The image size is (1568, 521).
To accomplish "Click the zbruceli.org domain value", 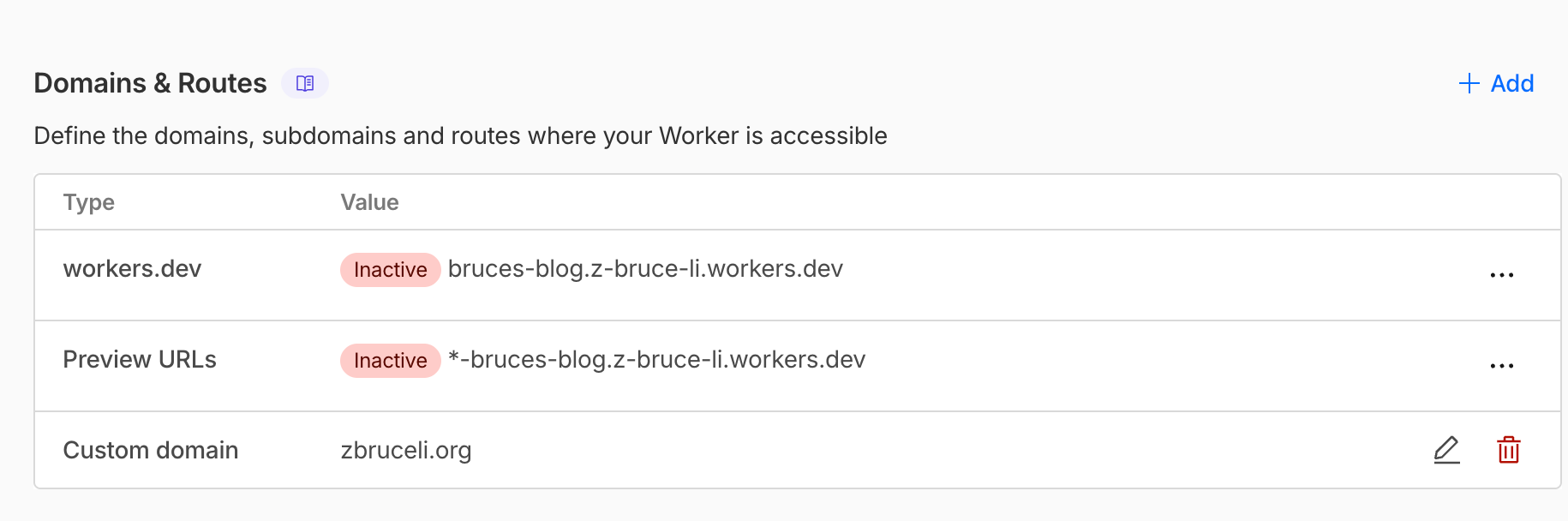I will click(x=405, y=450).
